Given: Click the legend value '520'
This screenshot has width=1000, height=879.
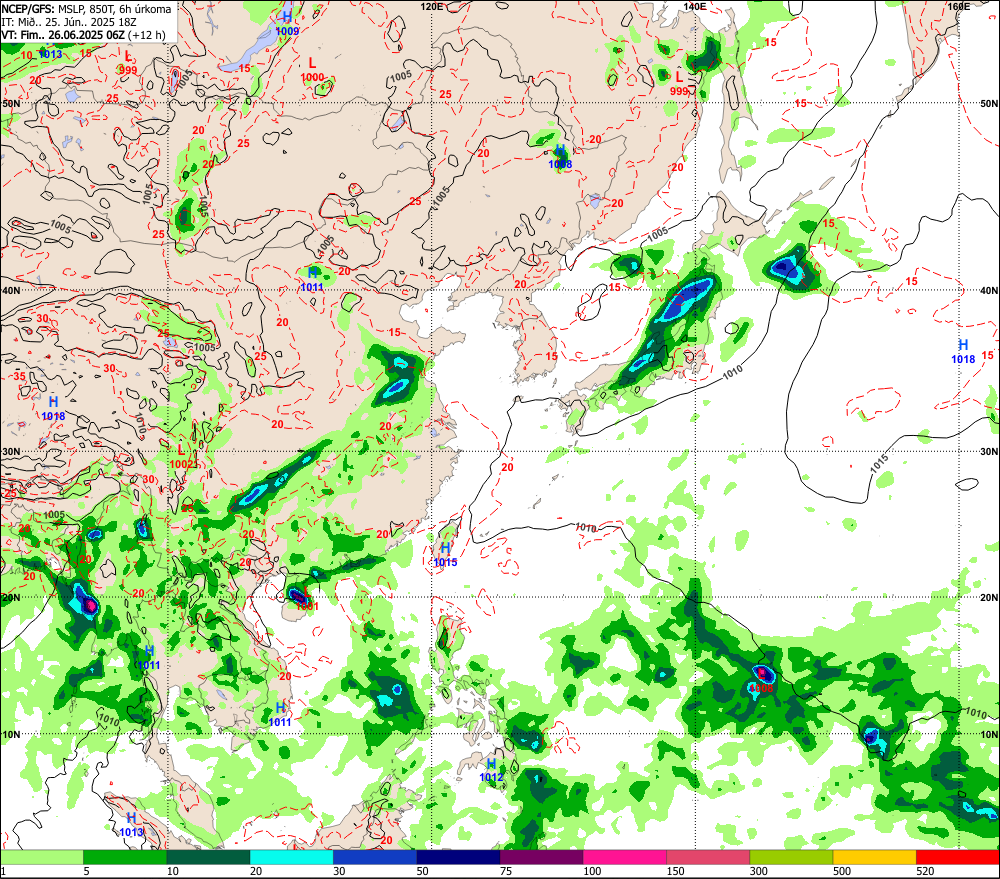Looking at the screenshot, I should coord(925,871).
